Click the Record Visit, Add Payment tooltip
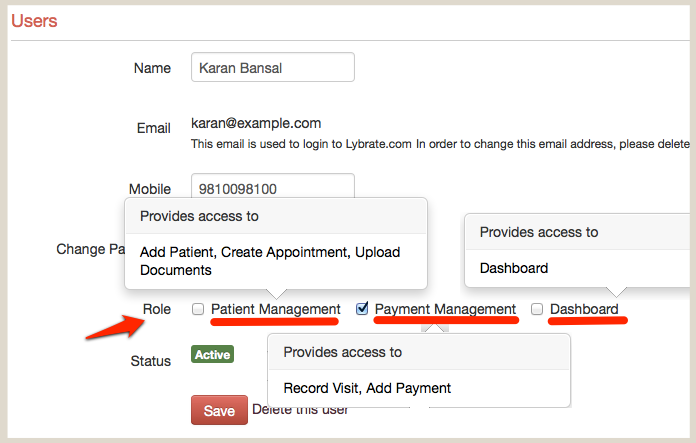 [x=367, y=388]
